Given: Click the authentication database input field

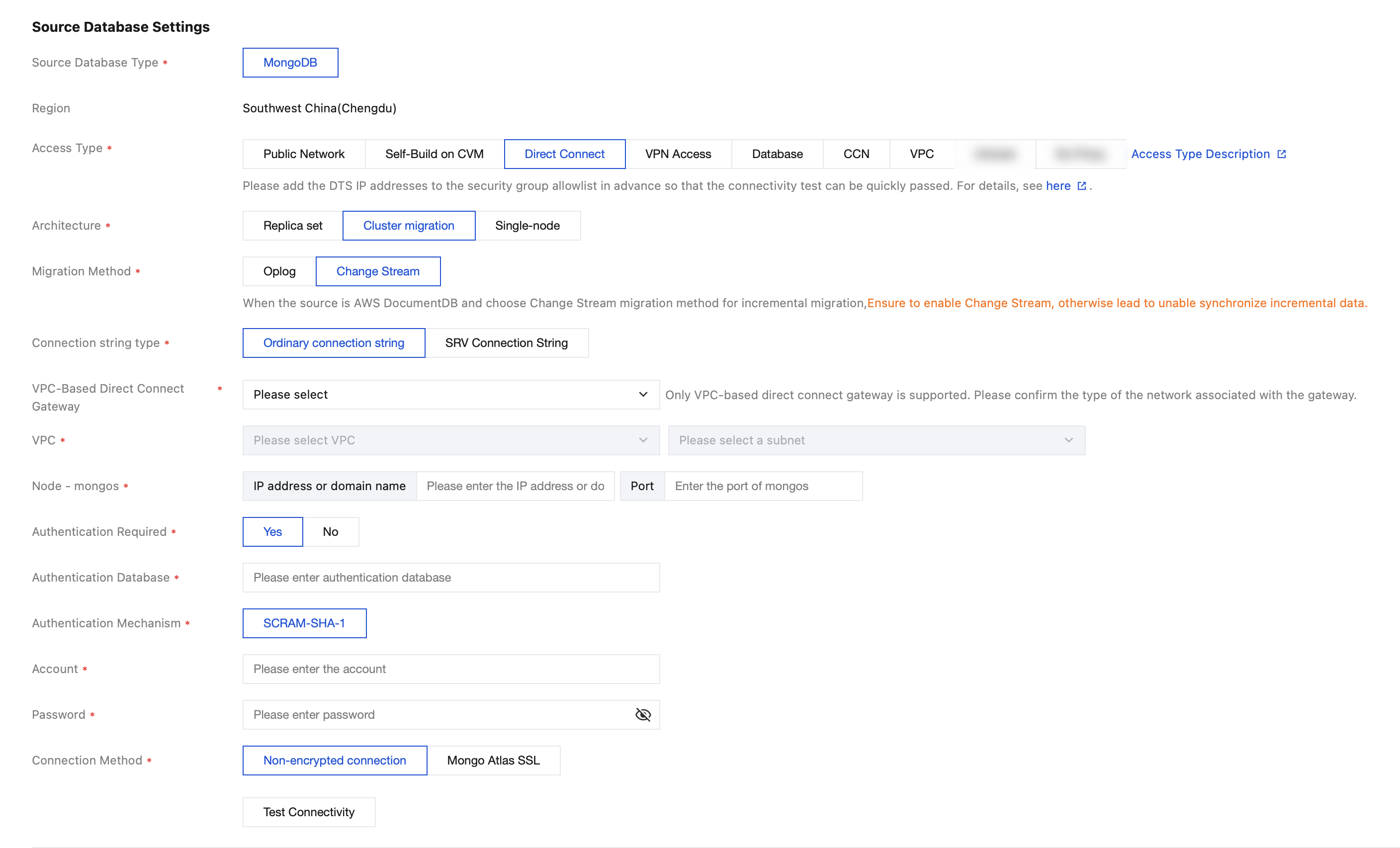Looking at the screenshot, I should point(450,578).
